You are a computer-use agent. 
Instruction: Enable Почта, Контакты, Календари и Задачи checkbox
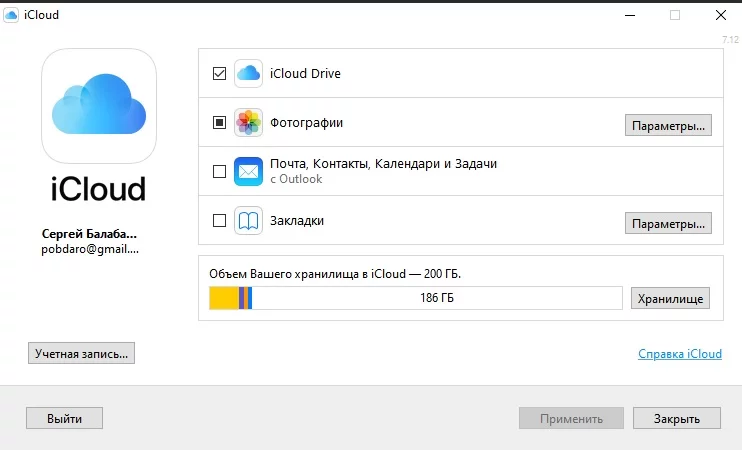coord(220,172)
